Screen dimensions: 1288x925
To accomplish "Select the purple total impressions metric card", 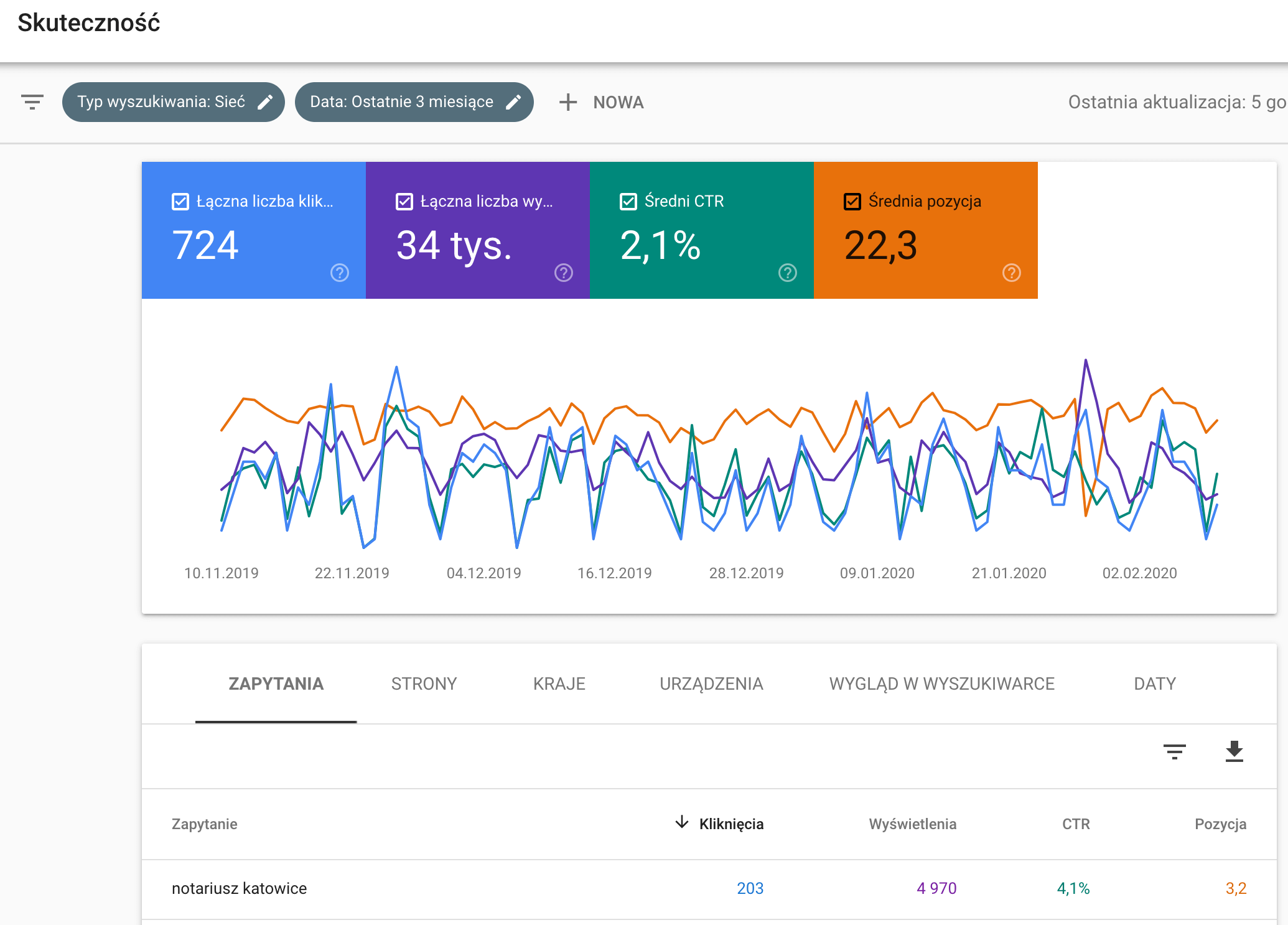I will point(478,230).
